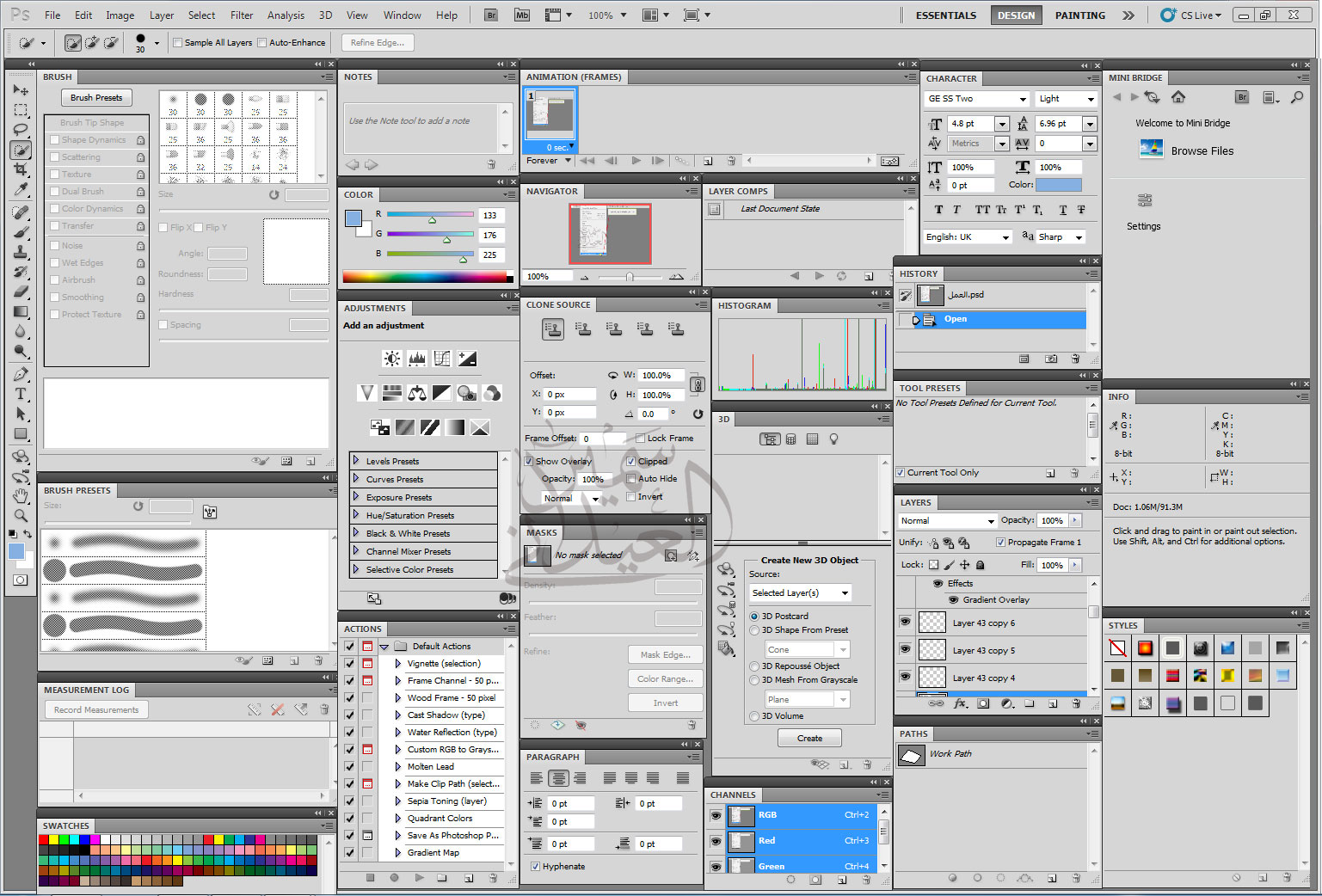Select the Clone Stamp tool
This screenshot has height=896, width=1322.
[21, 252]
